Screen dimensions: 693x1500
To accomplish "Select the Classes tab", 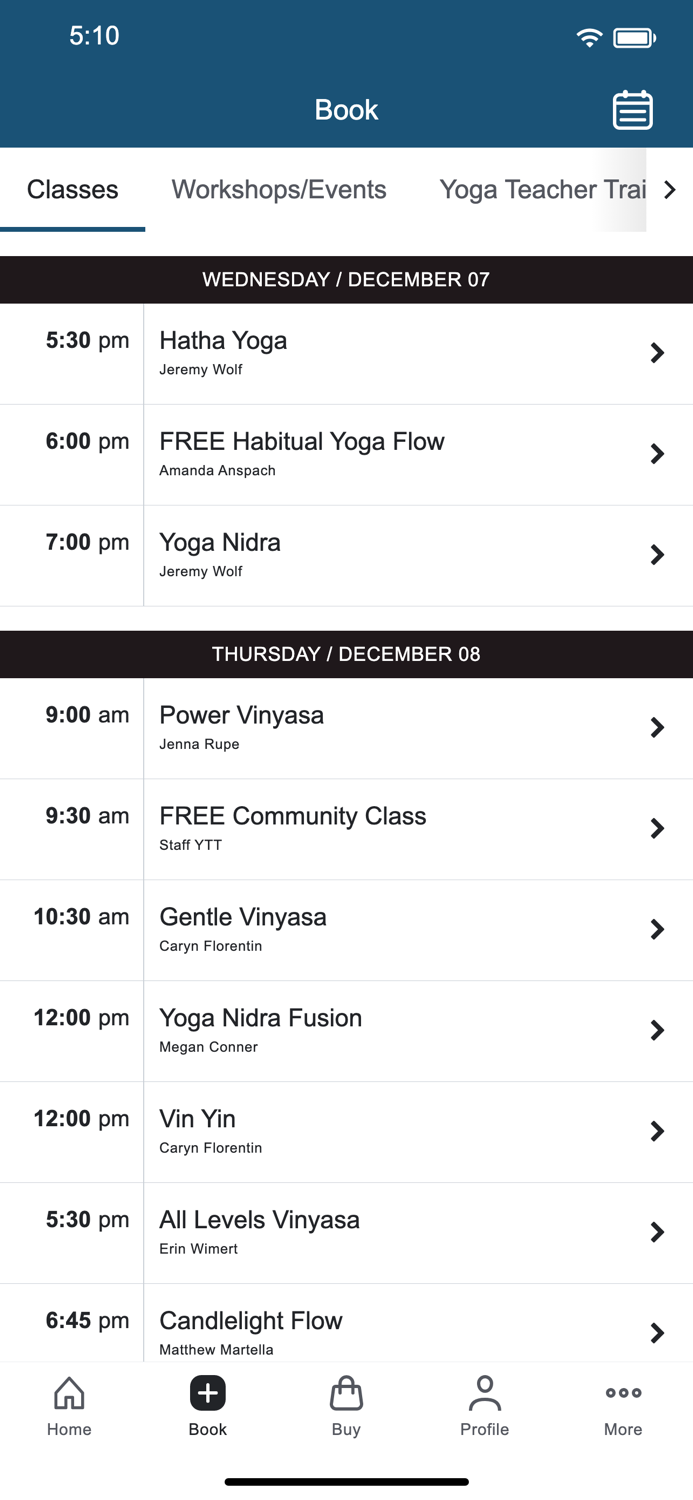I will 72,189.
